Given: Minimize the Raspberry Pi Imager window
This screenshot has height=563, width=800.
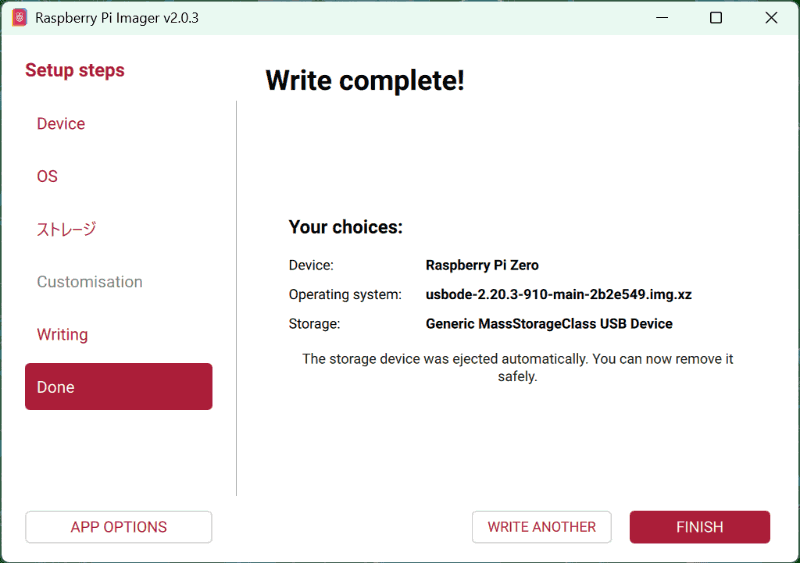Looking at the screenshot, I should (662, 18).
